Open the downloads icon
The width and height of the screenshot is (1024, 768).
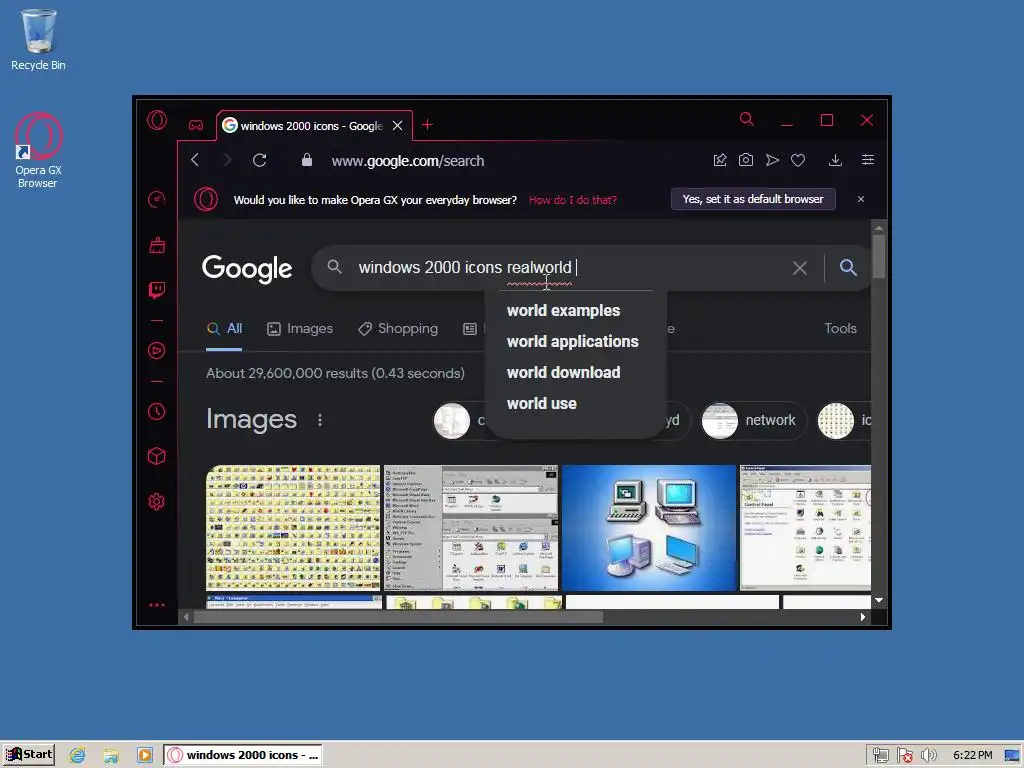(x=835, y=160)
